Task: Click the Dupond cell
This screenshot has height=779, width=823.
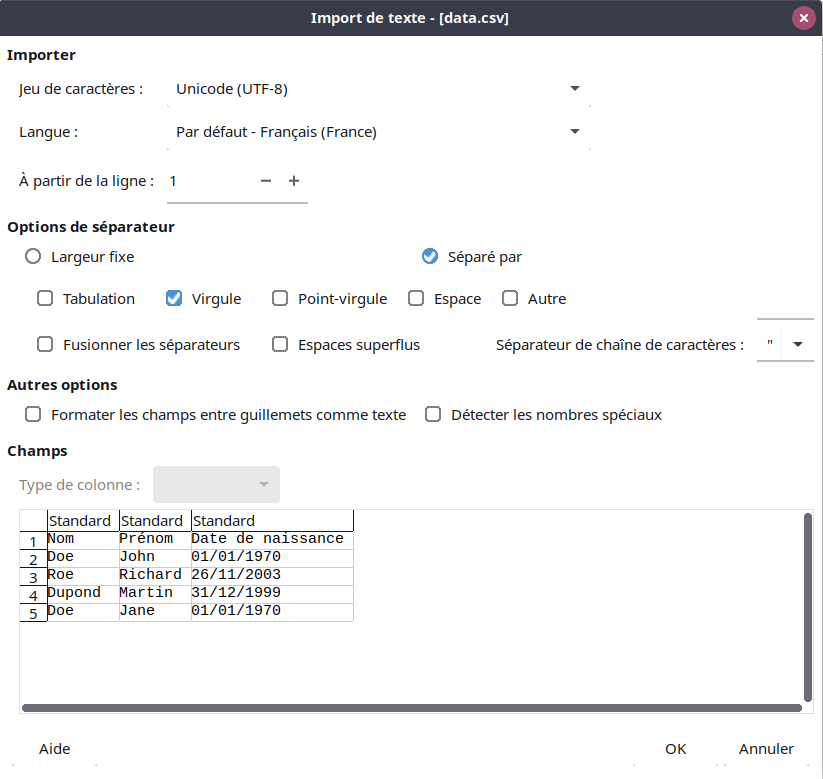Action: click(83, 593)
